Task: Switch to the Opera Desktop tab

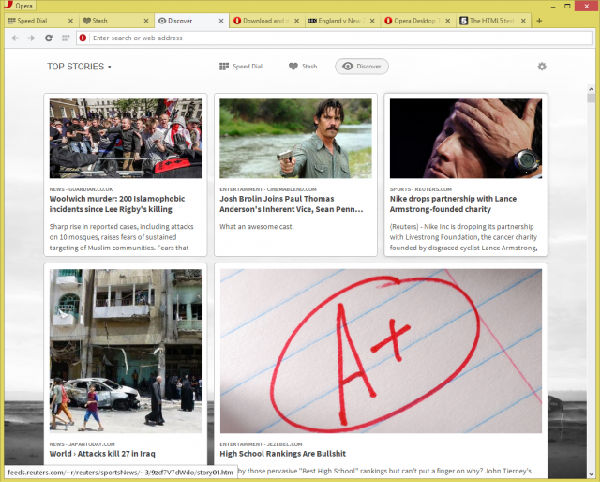Action: (x=417, y=20)
